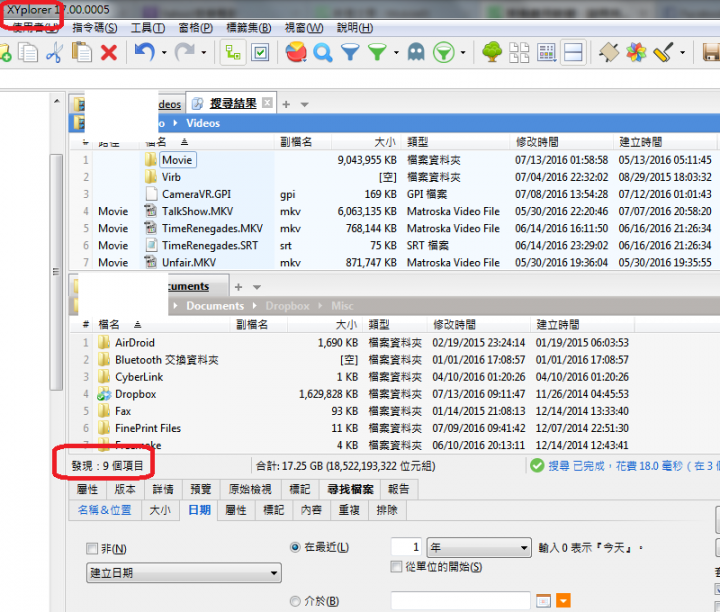The height and width of the screenshot is (612, 720).
Task: Open dropdown arrow beside paintbrush icon
Action: (x=682, y=52)
